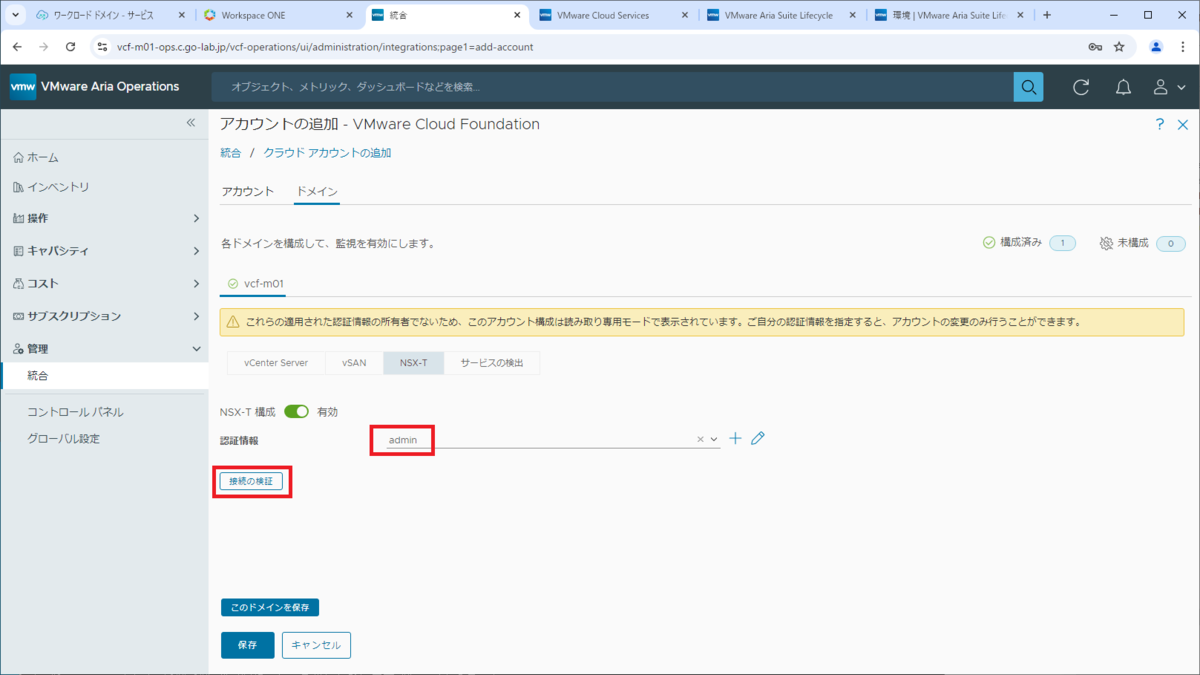
Task: Close the add account panel
Action: pos(1182,125)
